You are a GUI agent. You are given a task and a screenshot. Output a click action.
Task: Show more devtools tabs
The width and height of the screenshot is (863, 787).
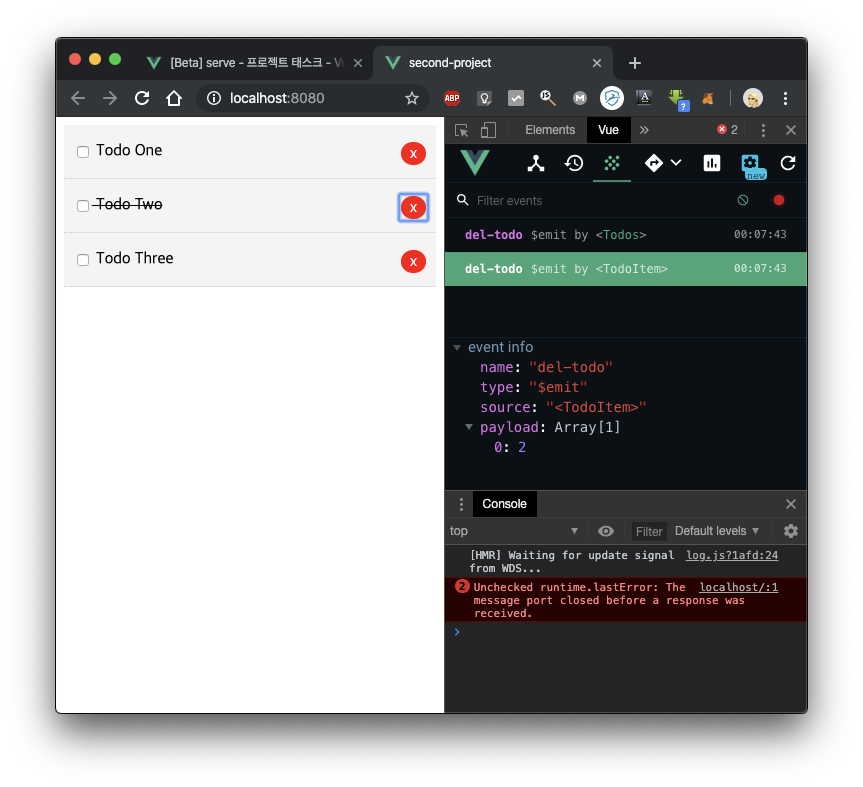(x=644, y=130)
